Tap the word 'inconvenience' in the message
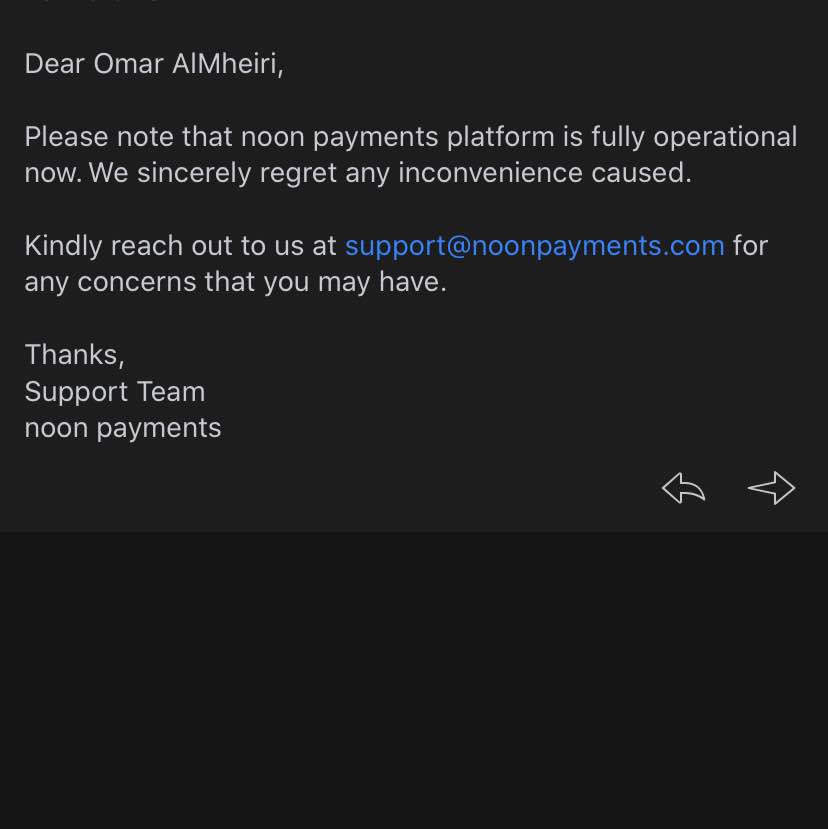This screenshot has width=828, height=829. coord(490,173)
